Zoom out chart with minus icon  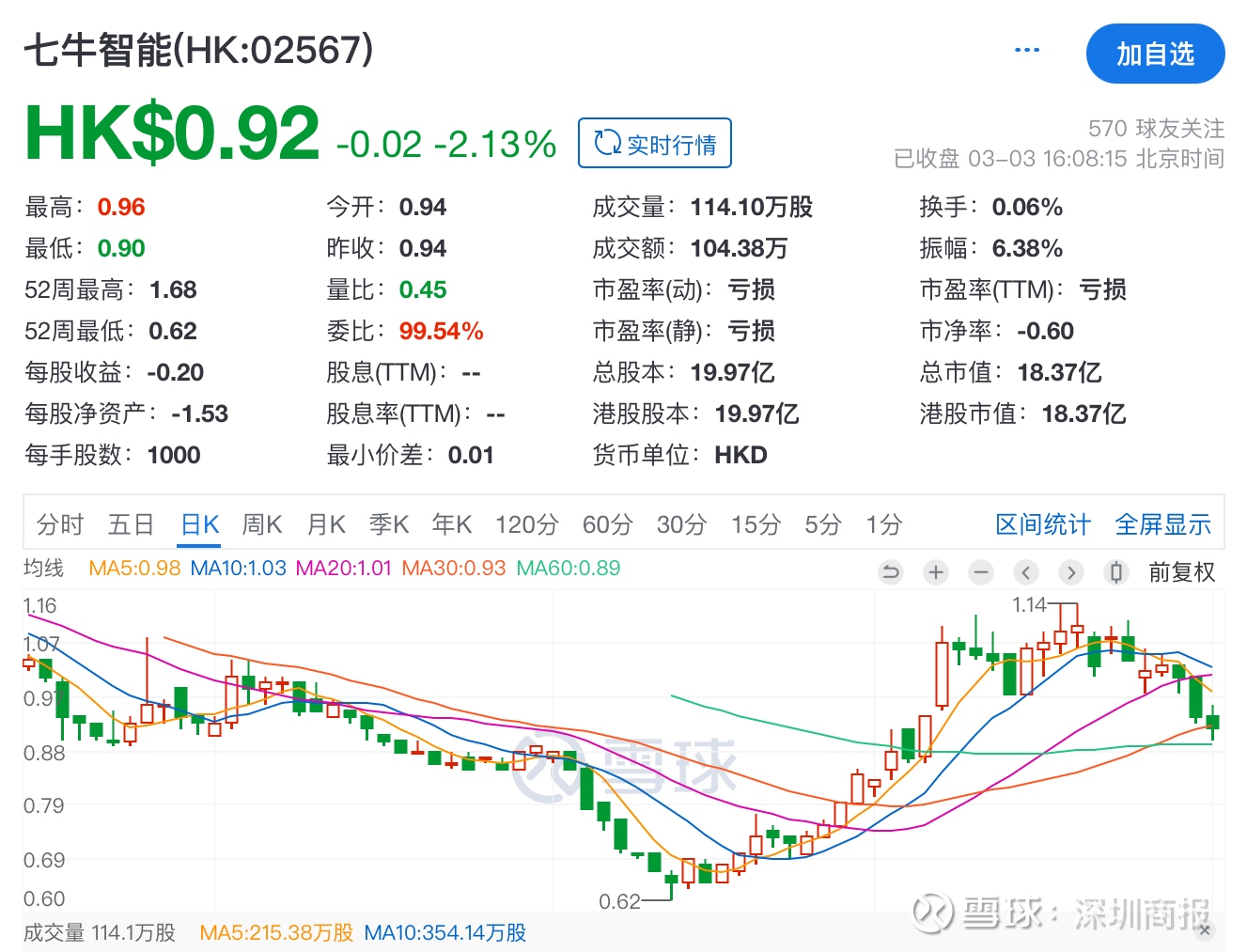pos(981,571)
